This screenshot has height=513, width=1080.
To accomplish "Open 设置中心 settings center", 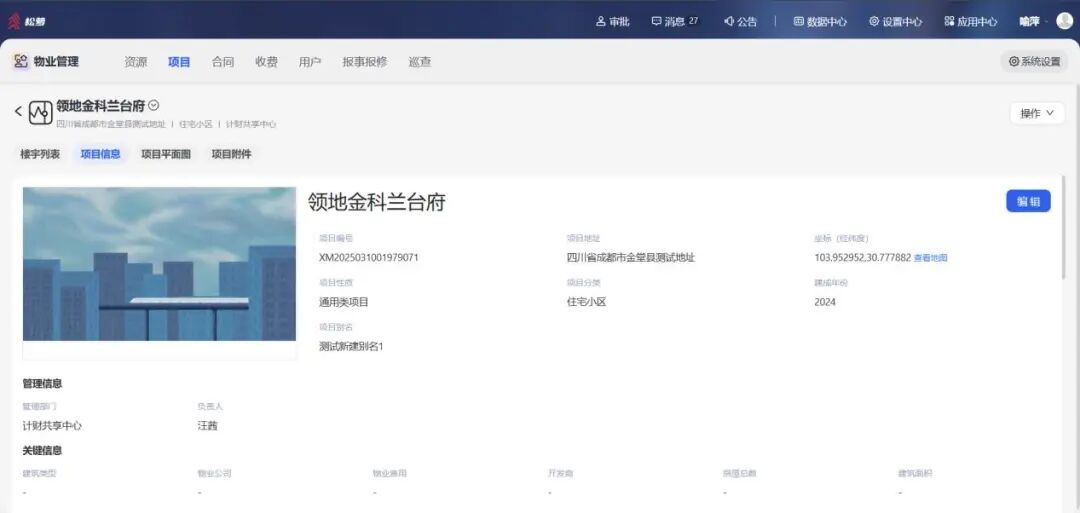I will tap(895, 21).
